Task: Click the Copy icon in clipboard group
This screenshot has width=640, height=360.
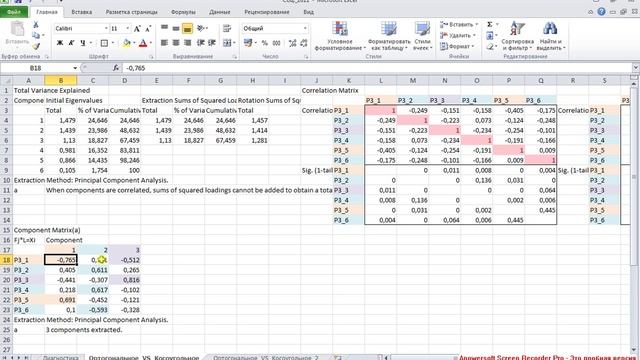Action: [36, 36]
